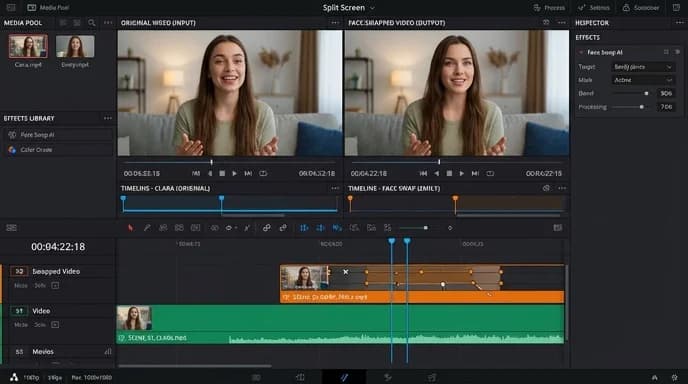Open the third top-bar tab with lock icon
This screenshot has width=688, height=384.
pyautogui.click(x=641, y=7)
